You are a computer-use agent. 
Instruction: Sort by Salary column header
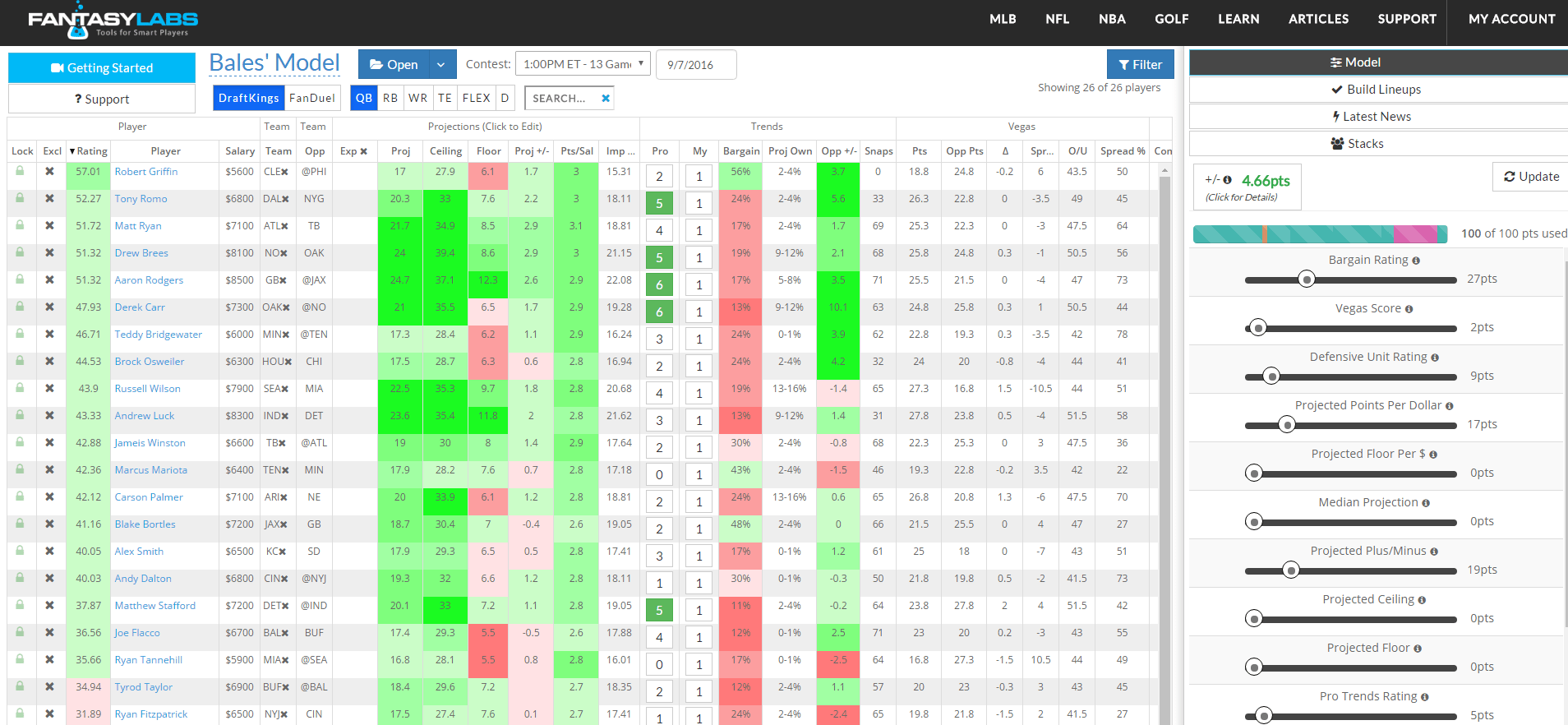click(x=240, y=151)
